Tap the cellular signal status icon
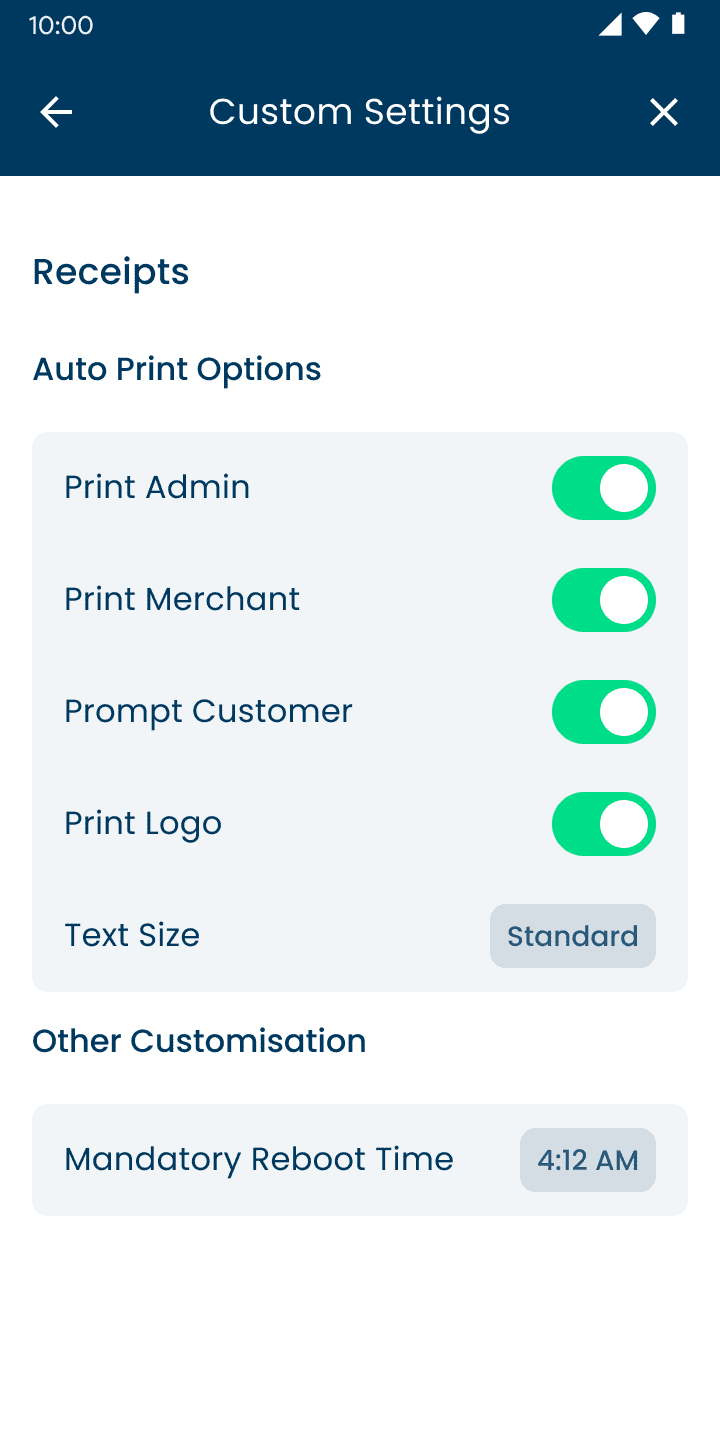Viewport: 720px width, 1440px height. coord(610,25)
